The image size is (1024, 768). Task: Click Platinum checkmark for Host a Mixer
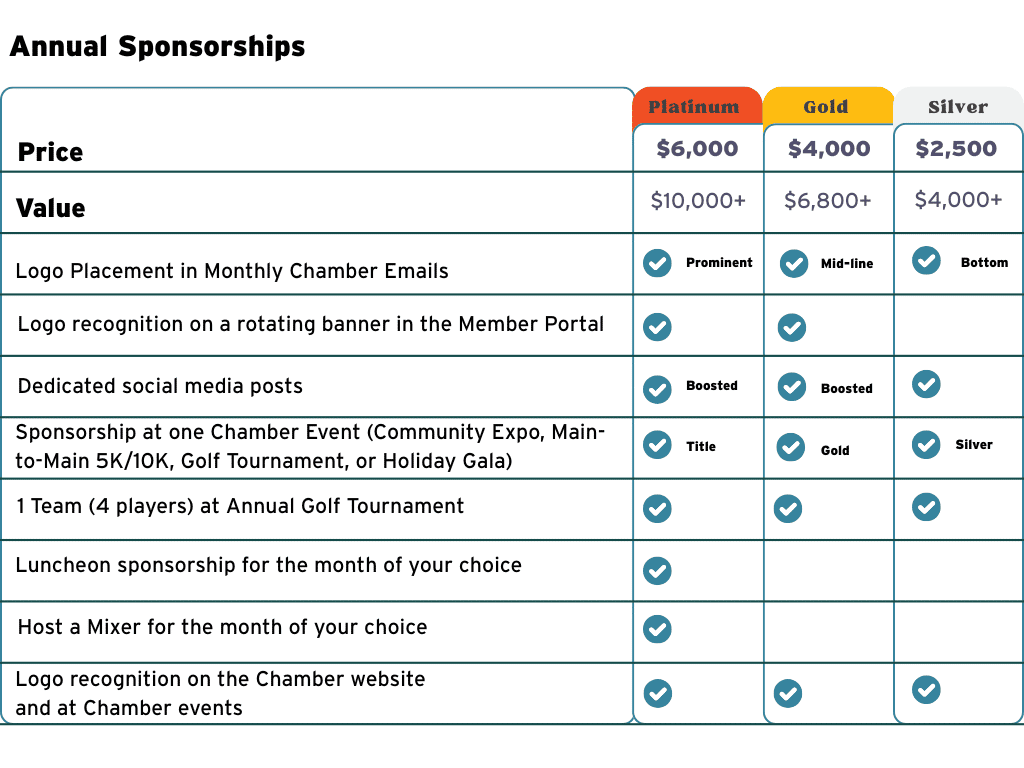[x=657, y=629]
